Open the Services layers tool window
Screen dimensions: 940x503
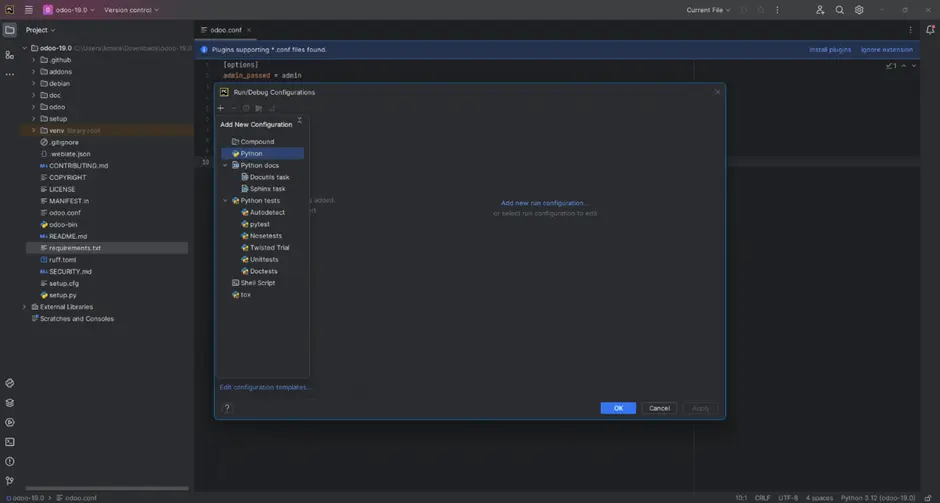click(10, 403)
